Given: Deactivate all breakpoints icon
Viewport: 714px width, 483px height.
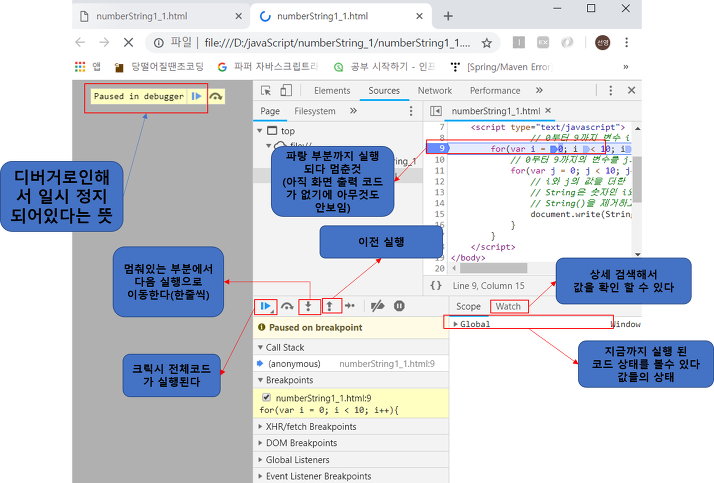Looking at the screenshot, I should [x=377, y=306].
